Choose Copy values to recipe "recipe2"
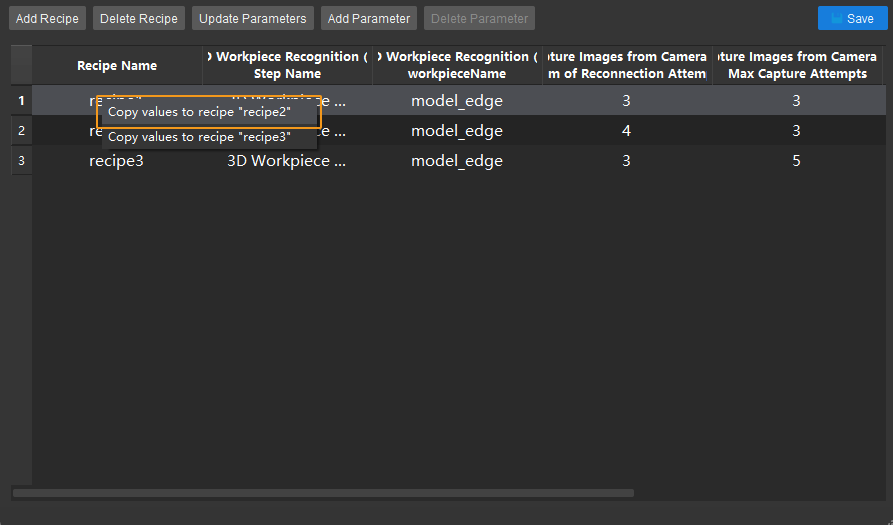893x525 pixels. 199,112
